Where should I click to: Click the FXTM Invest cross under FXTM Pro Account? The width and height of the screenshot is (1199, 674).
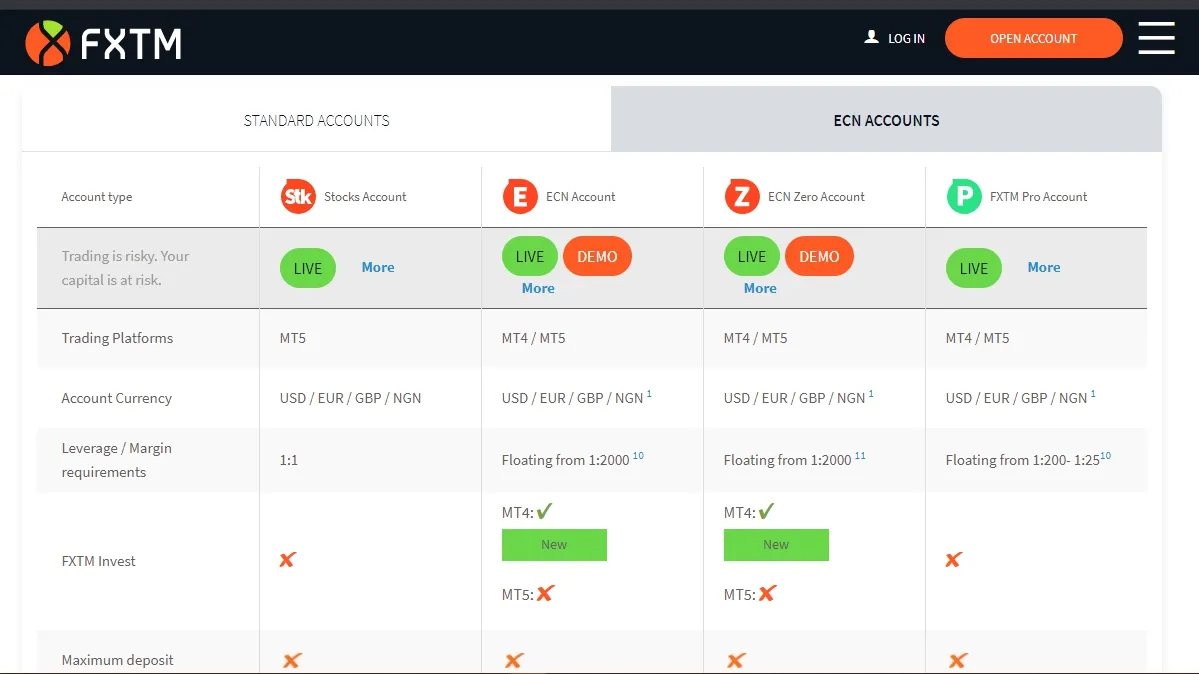point(953,560)
